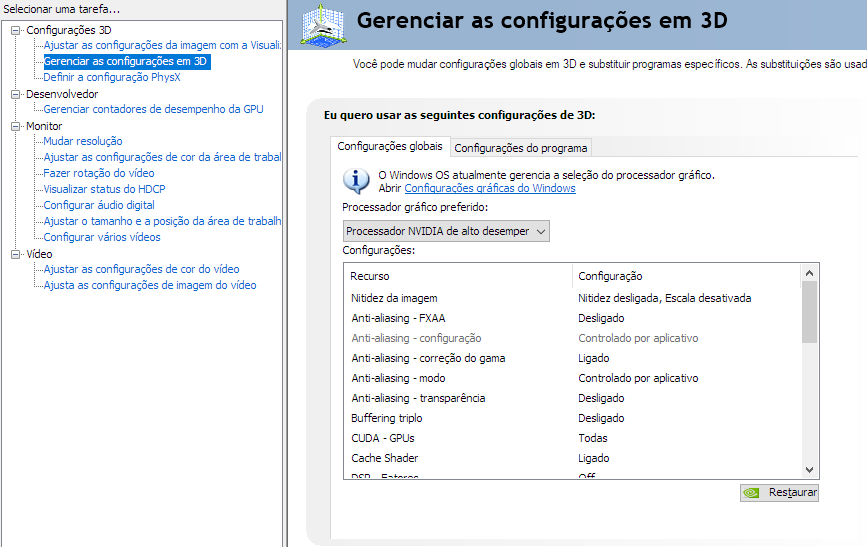Open Ajustar as configurações de cor do vídeo
This screenshot has height=547, width=867.
pos(141,269)
